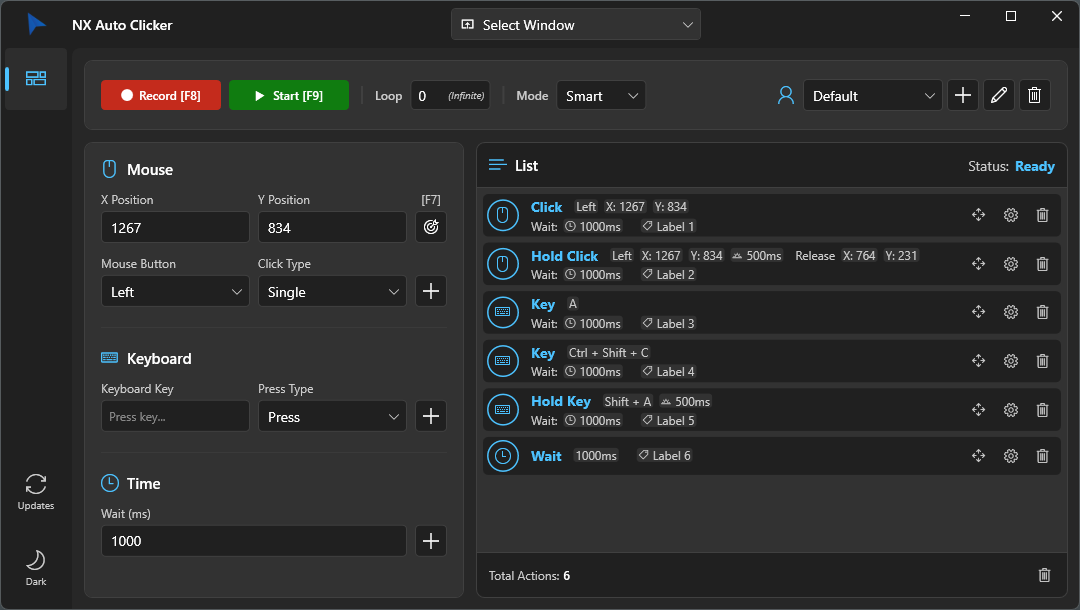Click the 'Ctrl + Shift + C' key text
Viewport: 1080px width, 610px height.
point(608,353)
